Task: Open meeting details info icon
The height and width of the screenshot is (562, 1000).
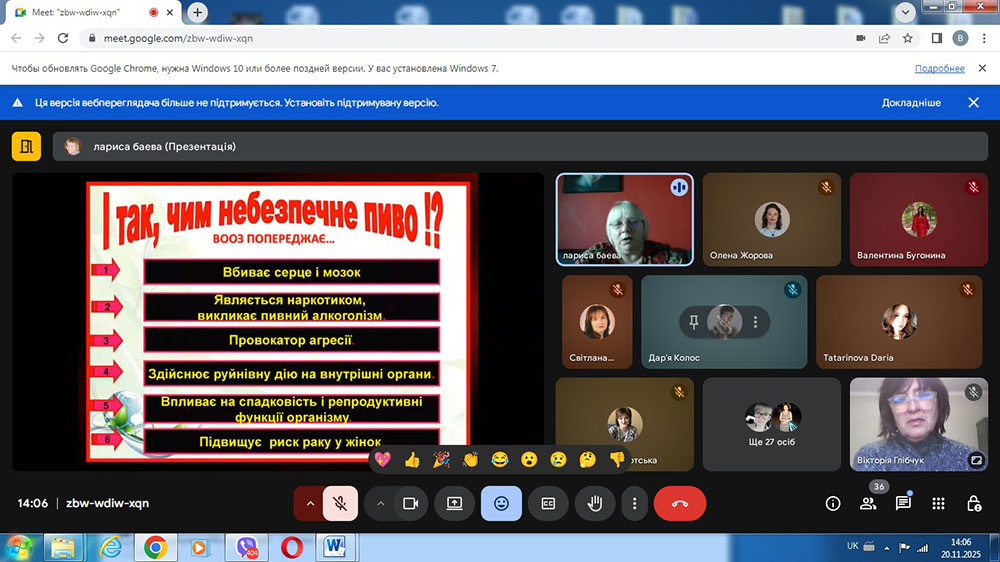Action: pos(832,504)
